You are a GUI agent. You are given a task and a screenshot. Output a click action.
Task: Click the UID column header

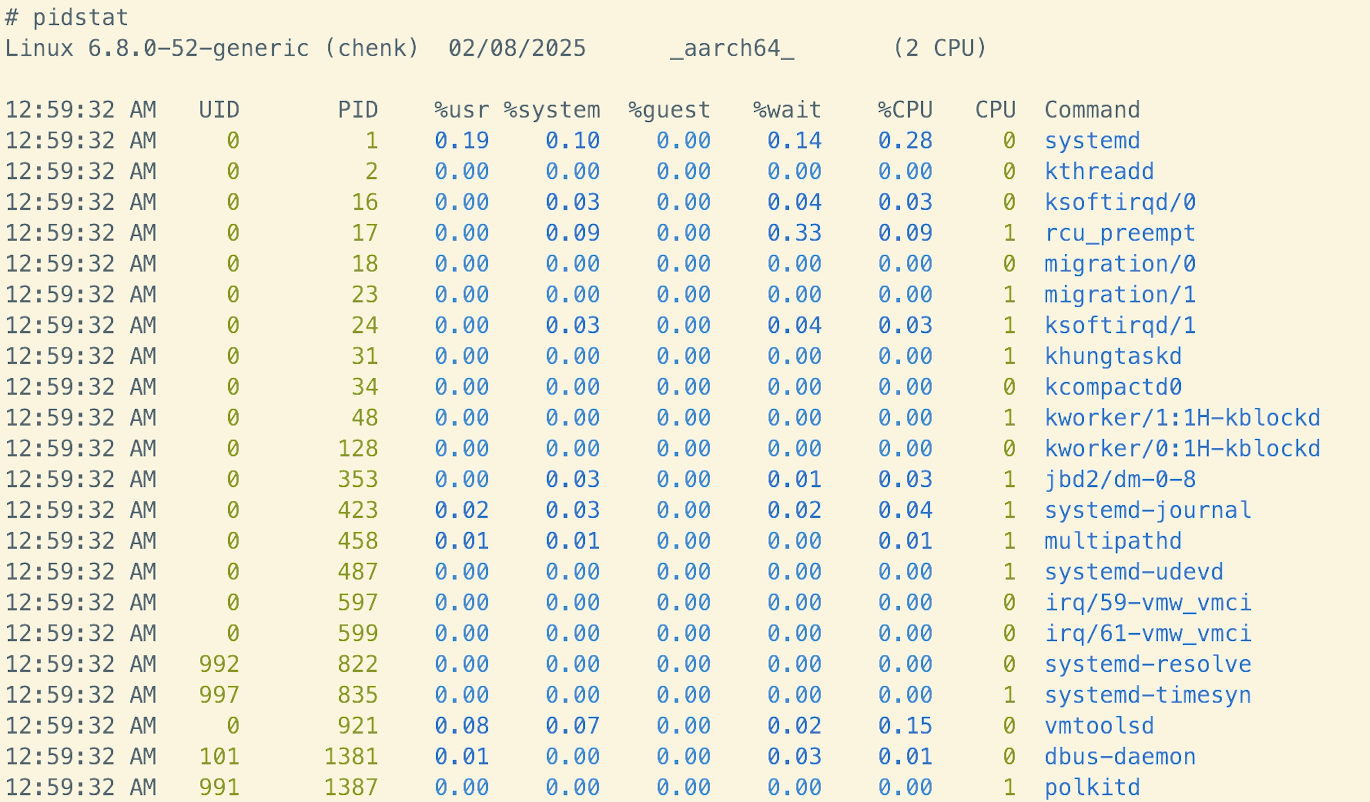point(219,110)
